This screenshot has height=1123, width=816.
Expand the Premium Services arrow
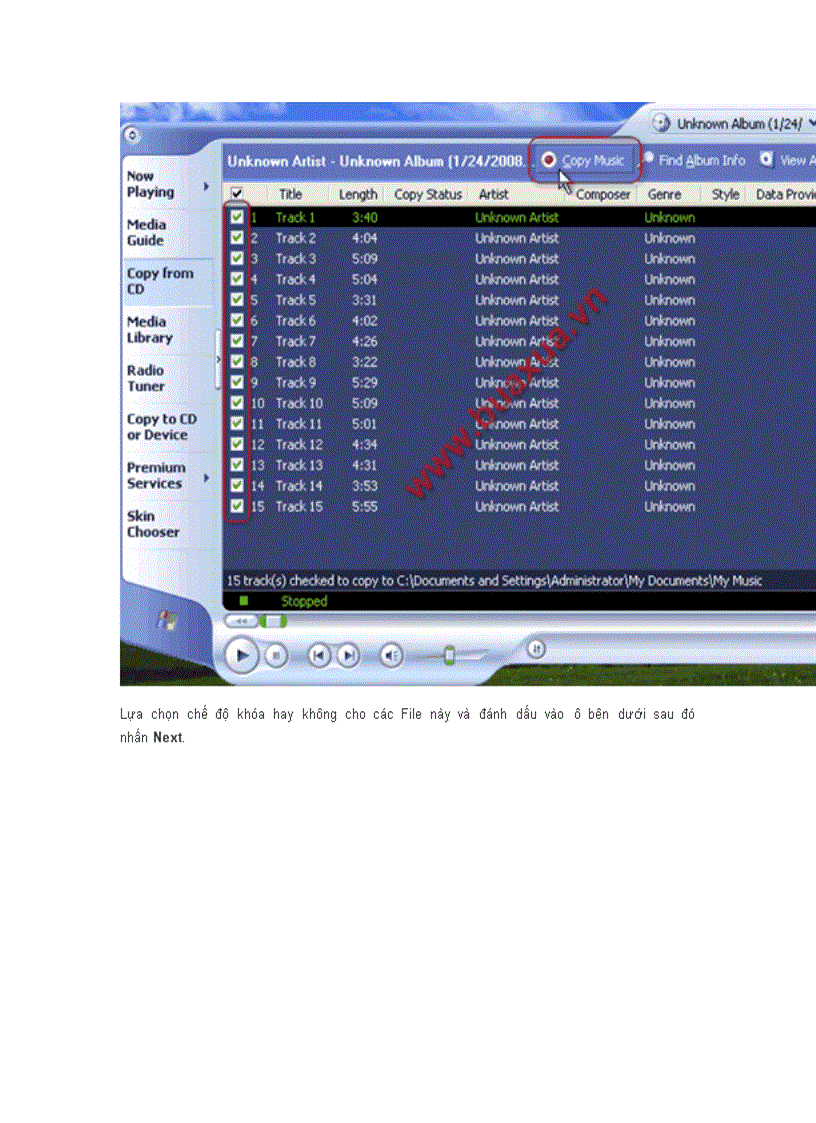(x=207, y=476)
